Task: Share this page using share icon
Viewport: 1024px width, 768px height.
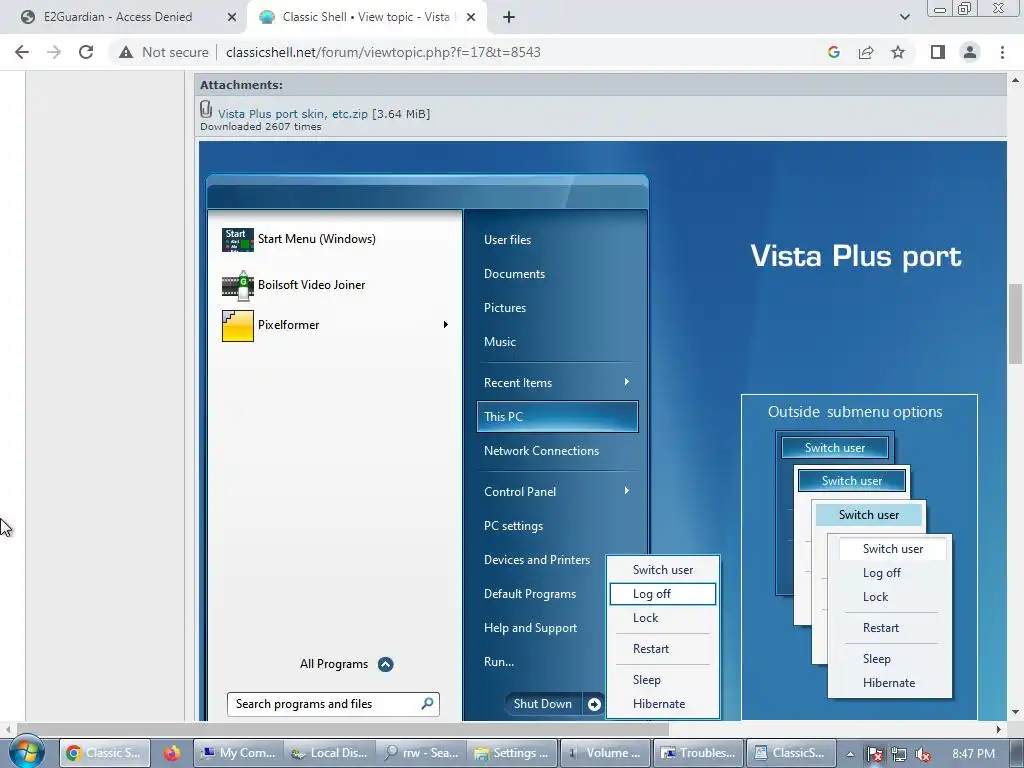Action: (866, 52)
